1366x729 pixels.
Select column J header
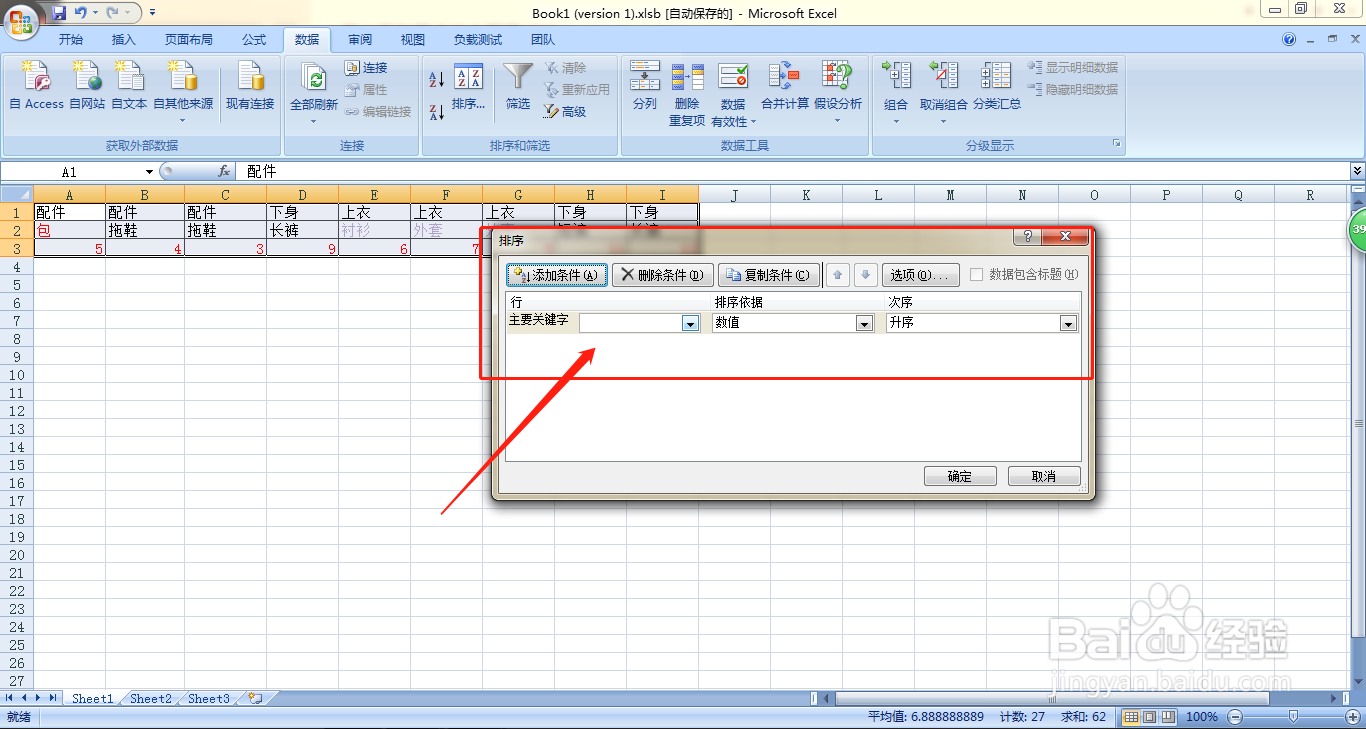[734, 195]
